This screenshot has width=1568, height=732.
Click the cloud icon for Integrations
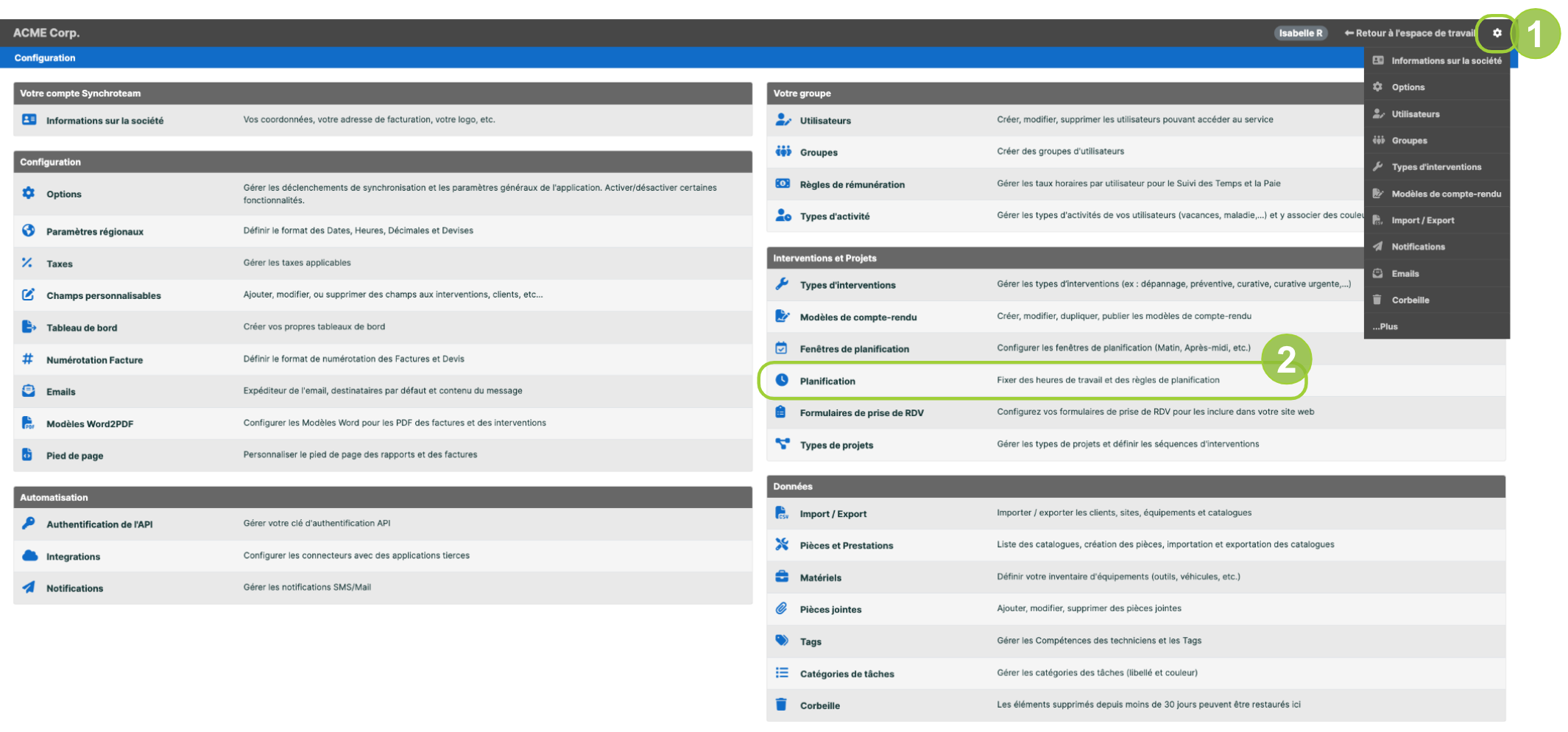[x=29, y=555]
